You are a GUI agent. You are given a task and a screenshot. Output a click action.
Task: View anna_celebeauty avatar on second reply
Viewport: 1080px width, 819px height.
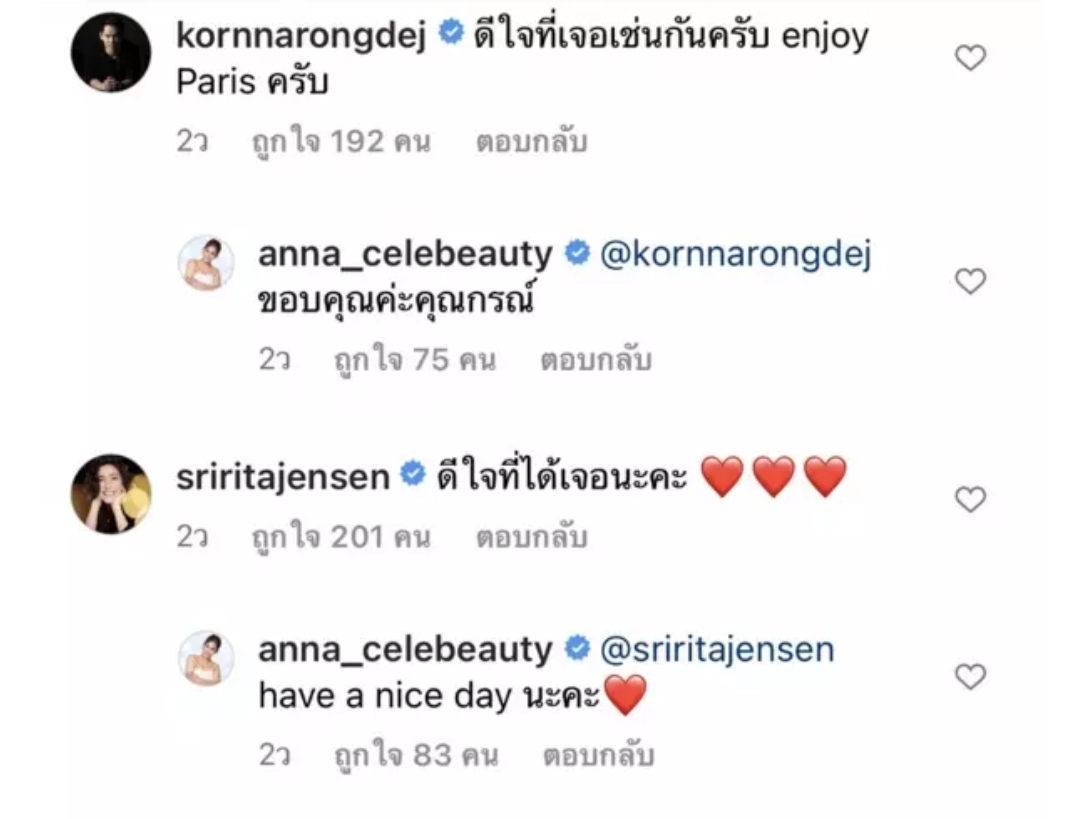point(206,658)
